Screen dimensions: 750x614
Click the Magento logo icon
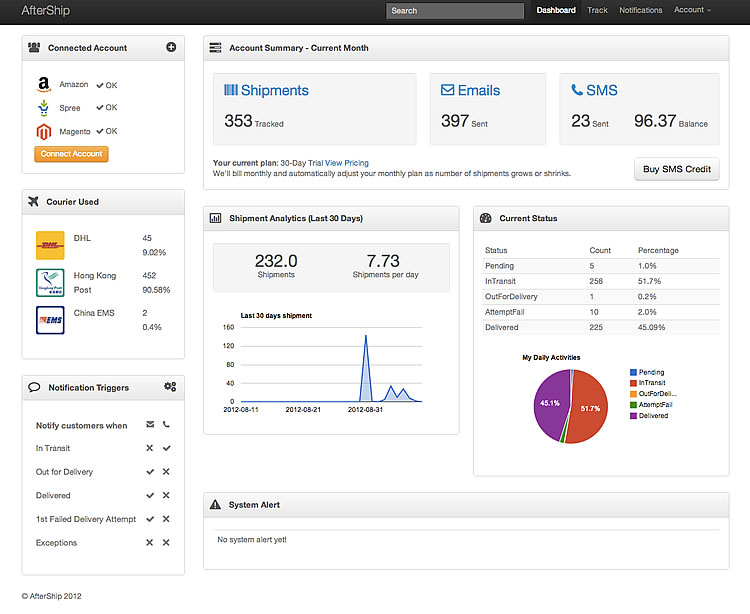(x=44, y=132)
